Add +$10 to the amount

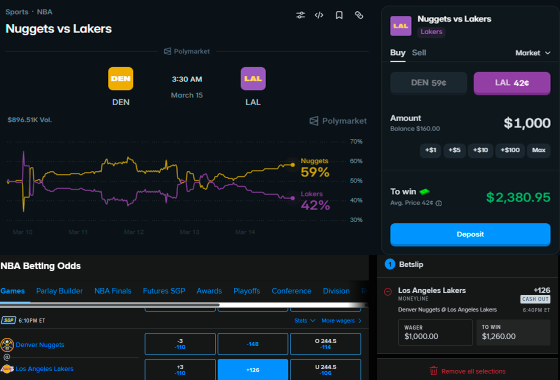click(x=480, y=150)
